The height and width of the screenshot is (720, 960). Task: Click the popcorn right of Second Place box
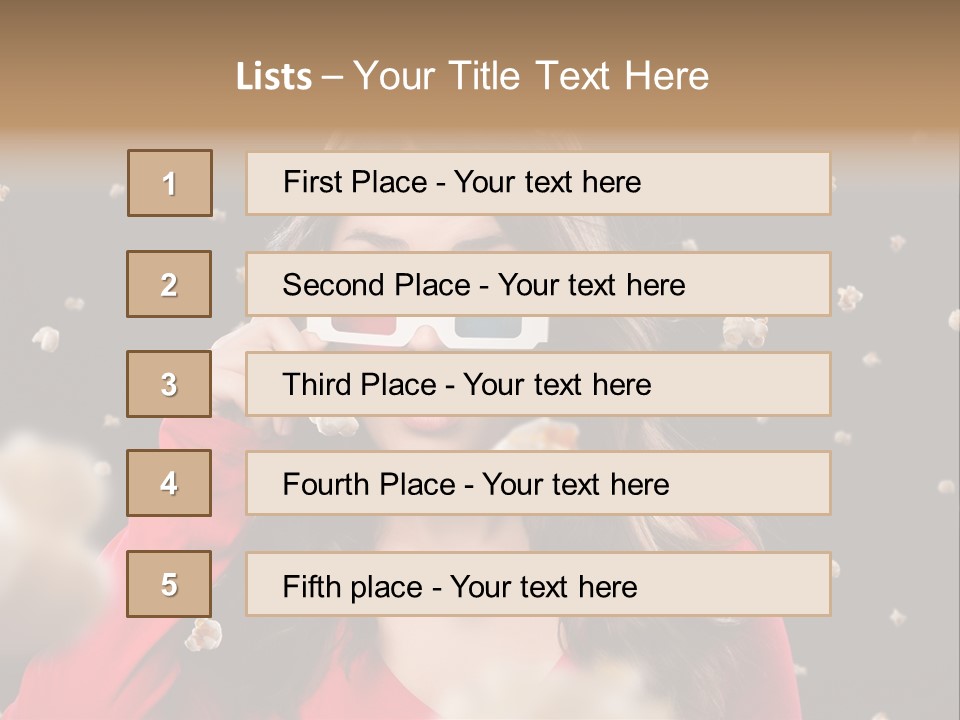point(850,296)
